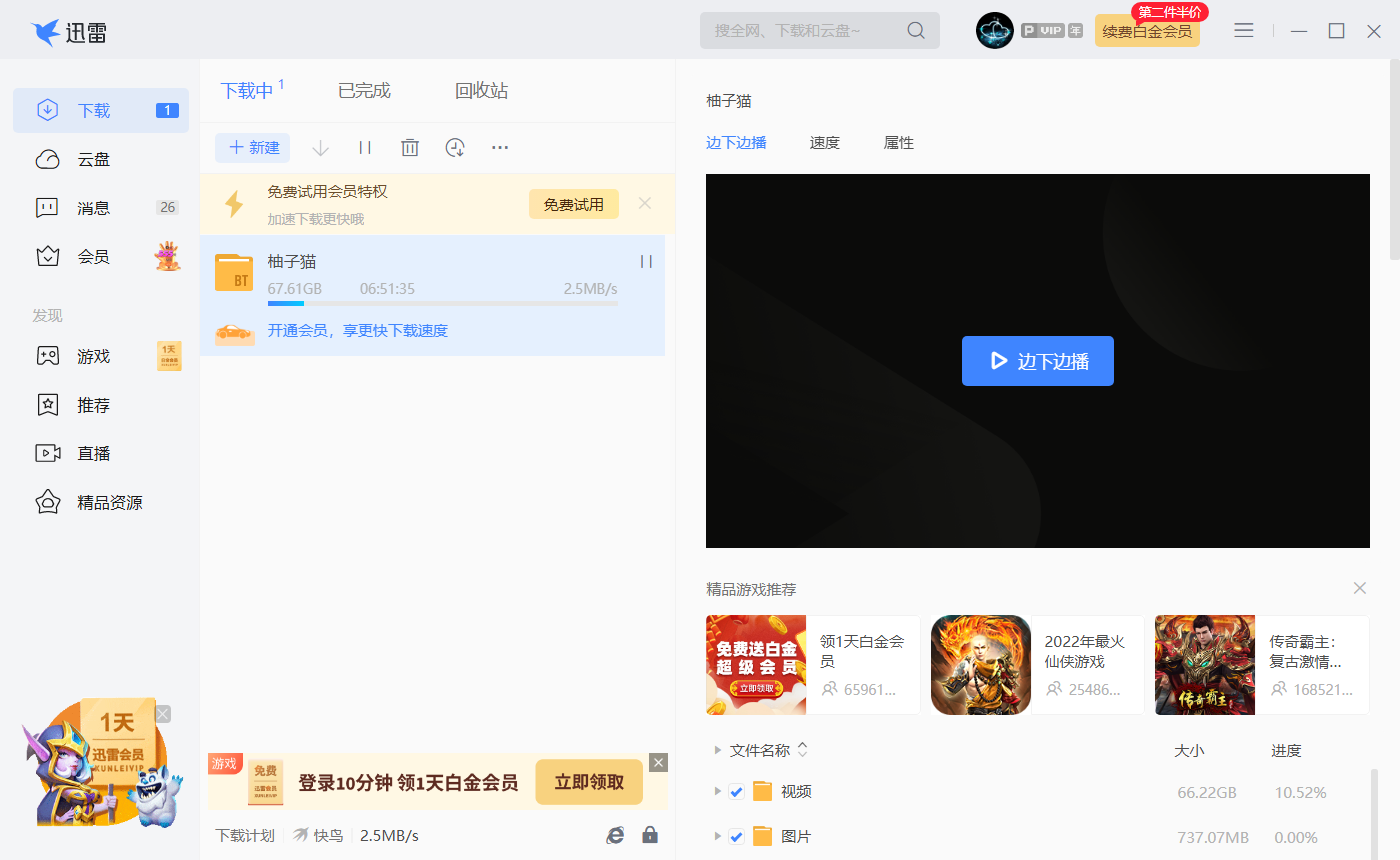Pause all tasks from the toolbar
This screenshot has height=860, width=1400.
365,148
